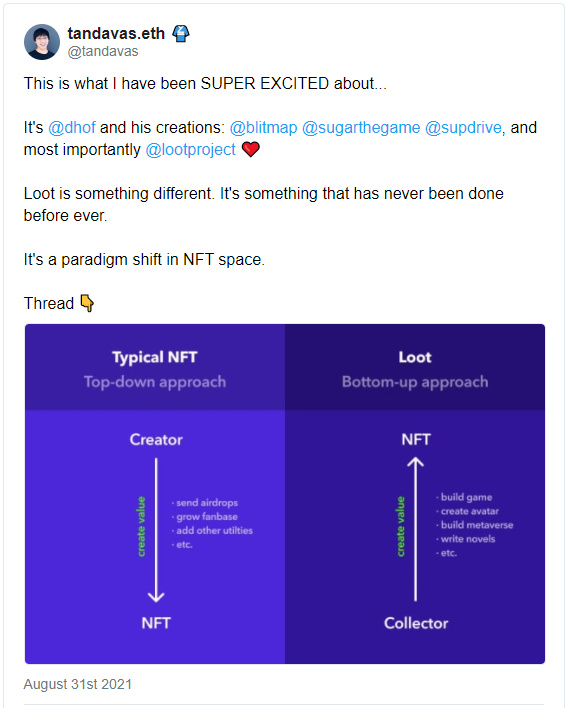Open the @blitmap mention
The width and height of the screenshot is (568, 708).
click(264, 128)
